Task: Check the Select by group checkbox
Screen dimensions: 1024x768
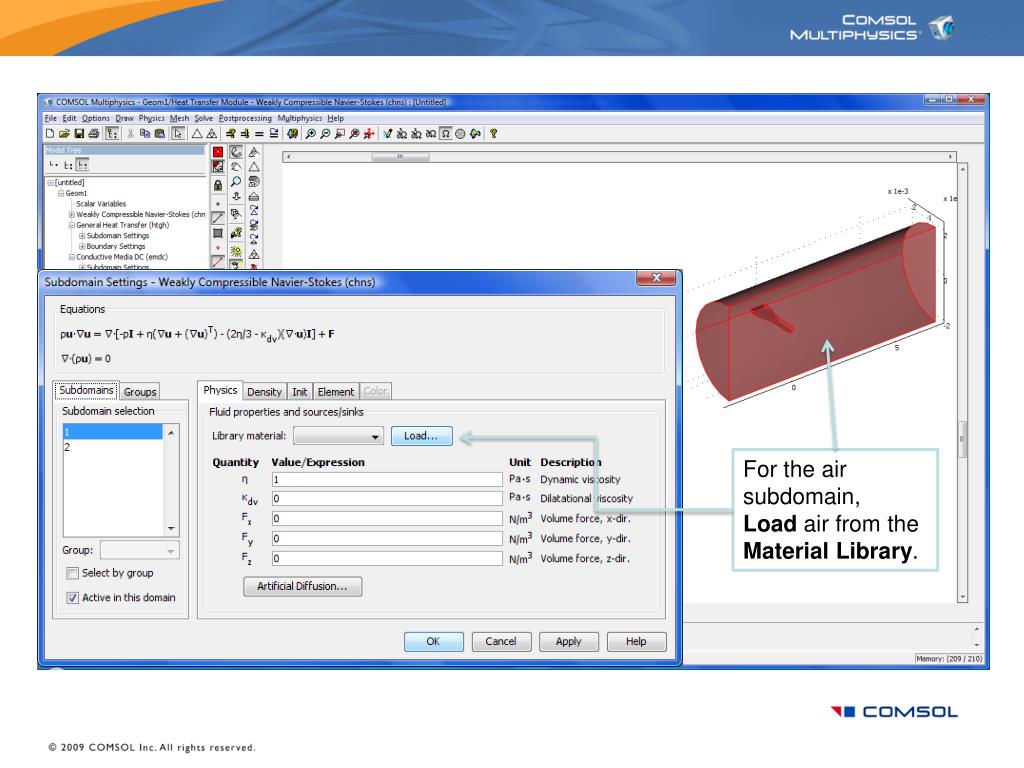Action: 72,573
